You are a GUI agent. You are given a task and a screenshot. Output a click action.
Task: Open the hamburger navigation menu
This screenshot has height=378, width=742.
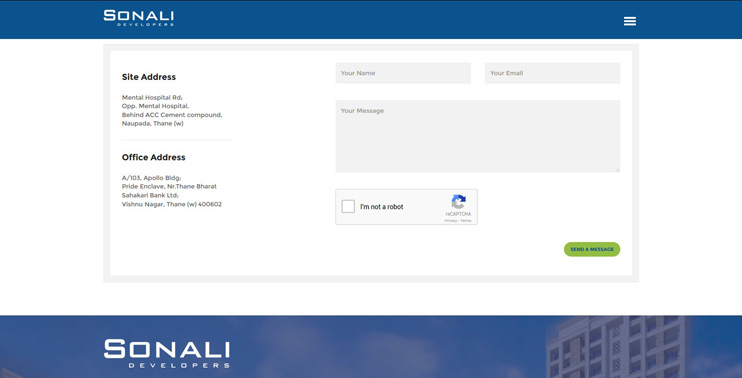[x=629, y=21]
